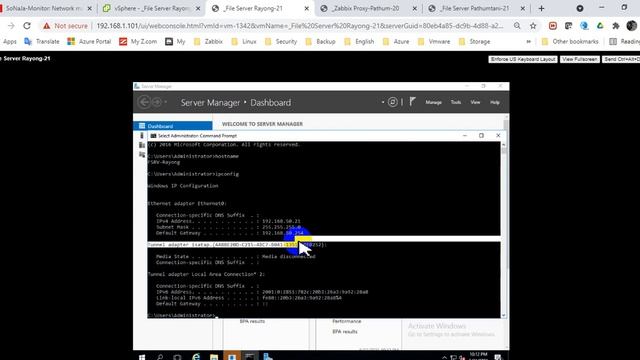
Task: Open Windows taskbar search
Action: tap(160, 357)
